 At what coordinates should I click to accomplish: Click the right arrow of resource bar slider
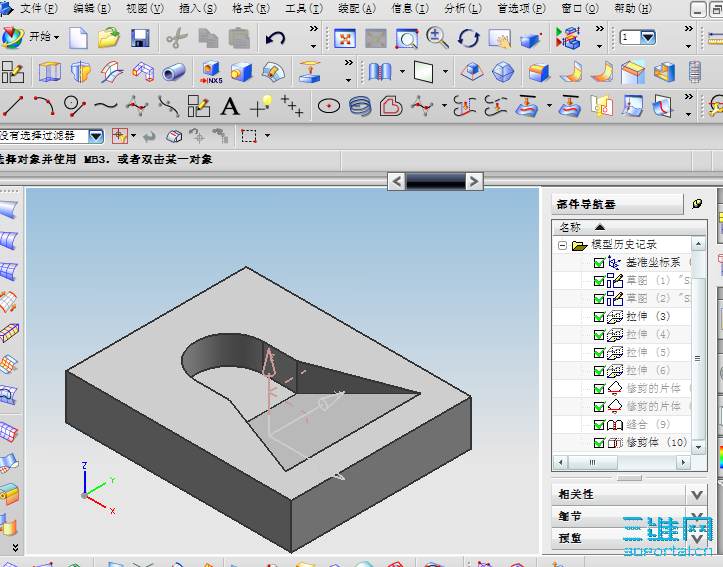point(474,181)
